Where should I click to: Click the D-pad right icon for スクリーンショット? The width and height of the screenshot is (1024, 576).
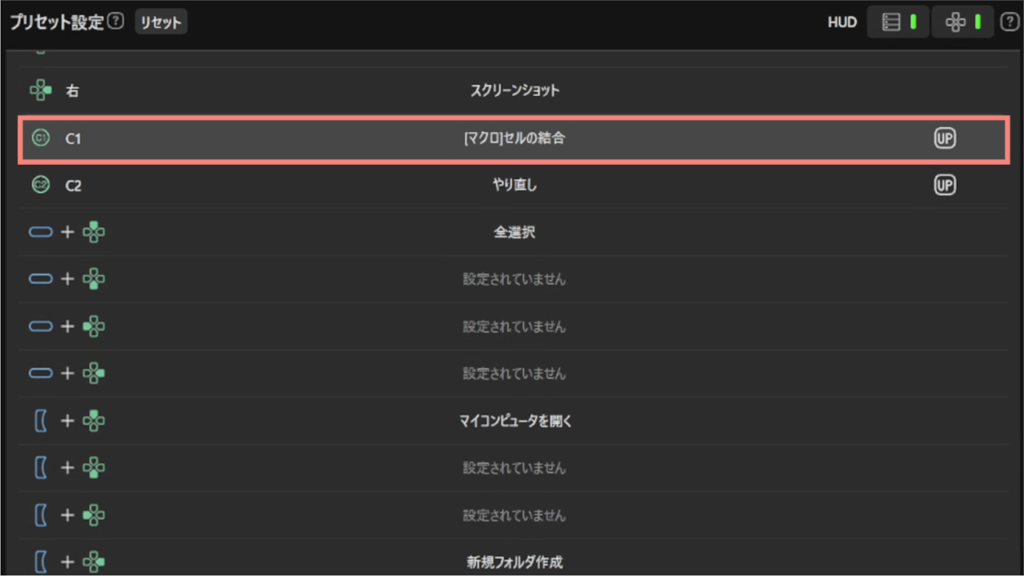(41, 91)
